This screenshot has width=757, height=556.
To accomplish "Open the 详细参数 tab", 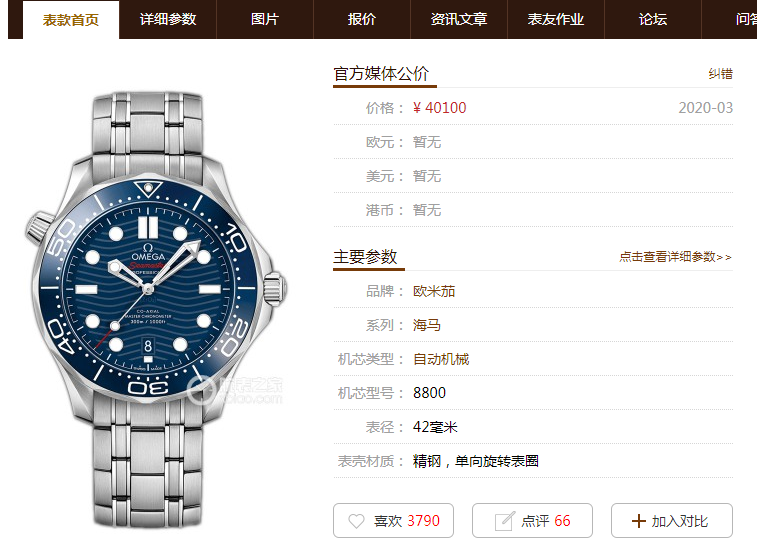I will click(168, 19).
